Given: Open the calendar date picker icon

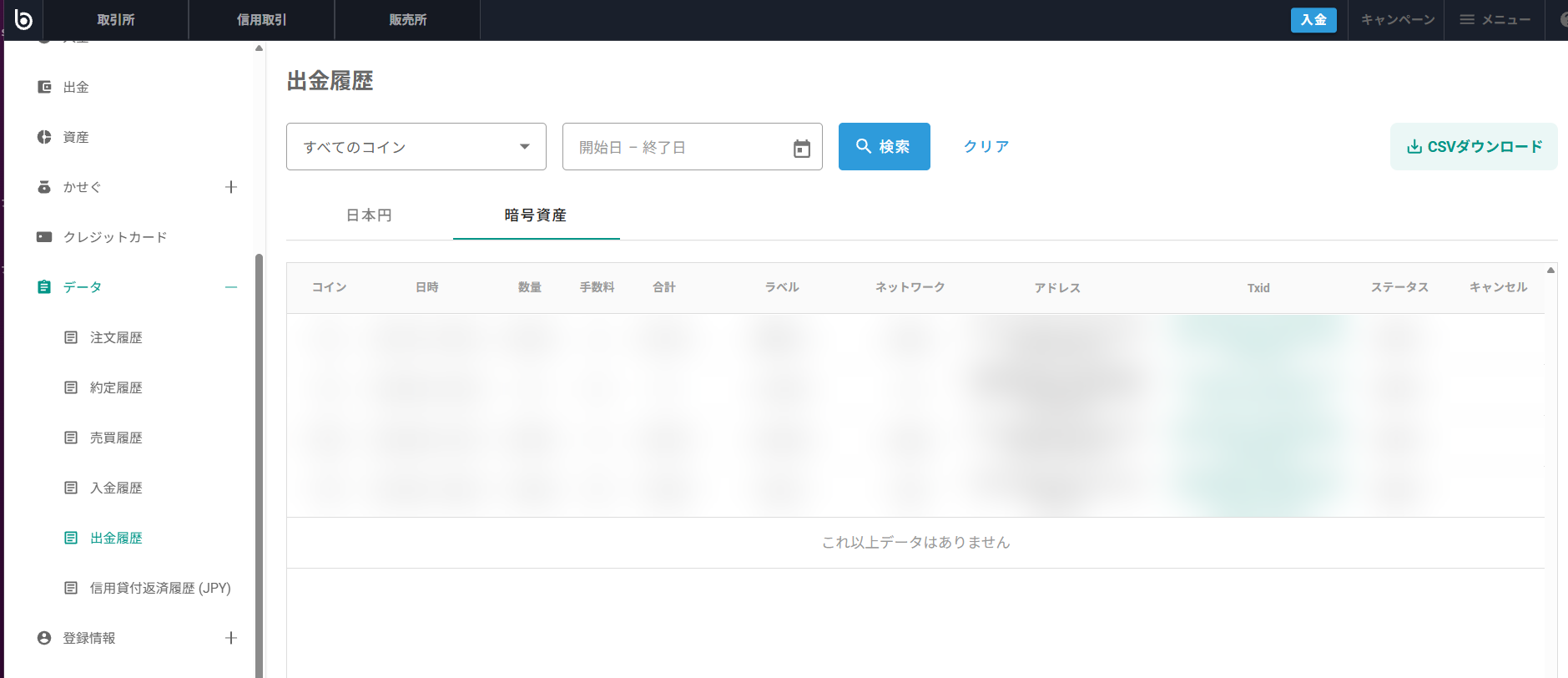Looking at the screenshot, I should pyautogui.click(x=802, y=149).
